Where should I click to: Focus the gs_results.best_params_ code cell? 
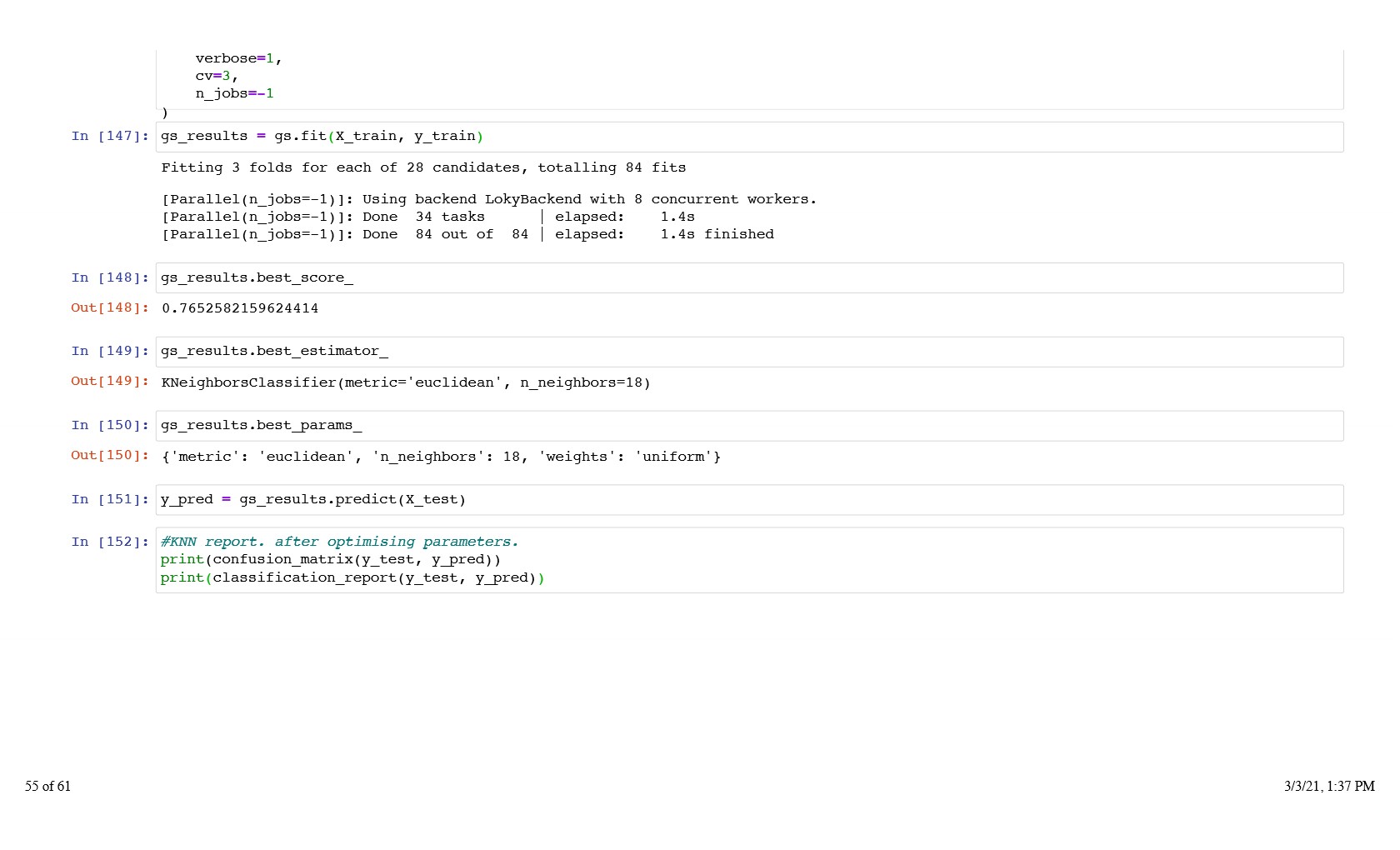click(x=261, y=426)
